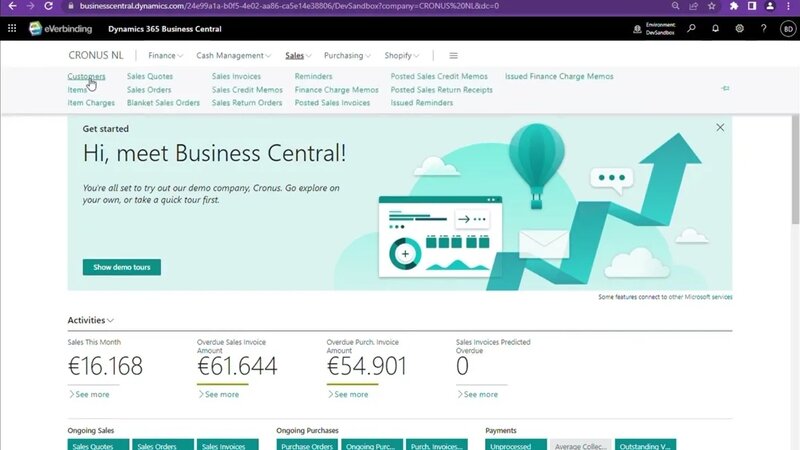Open the BD user account avatar

(x=788, y=29)
